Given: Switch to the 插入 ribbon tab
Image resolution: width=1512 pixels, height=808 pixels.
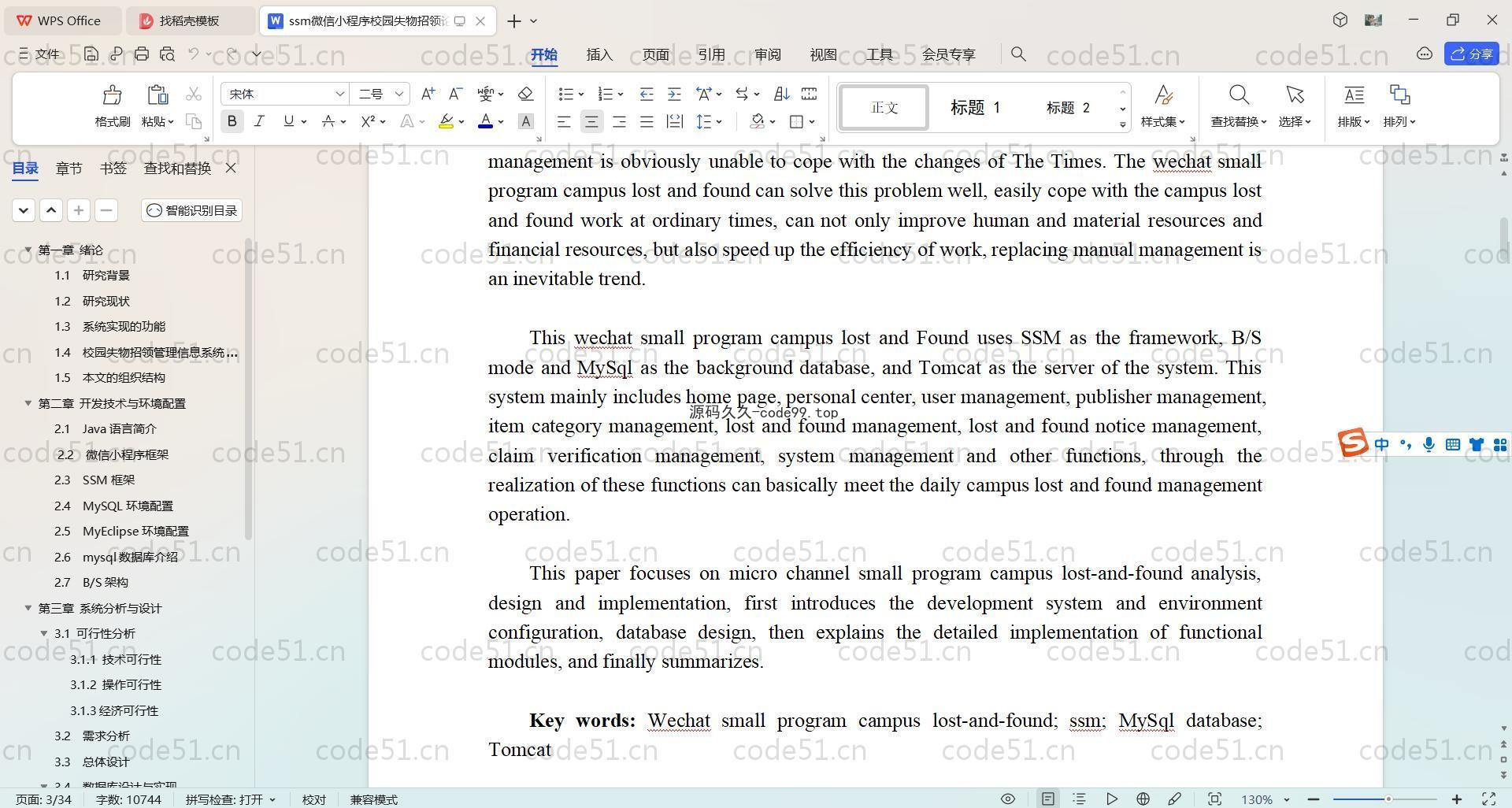Looking at the screenshot, I should 599,54.
